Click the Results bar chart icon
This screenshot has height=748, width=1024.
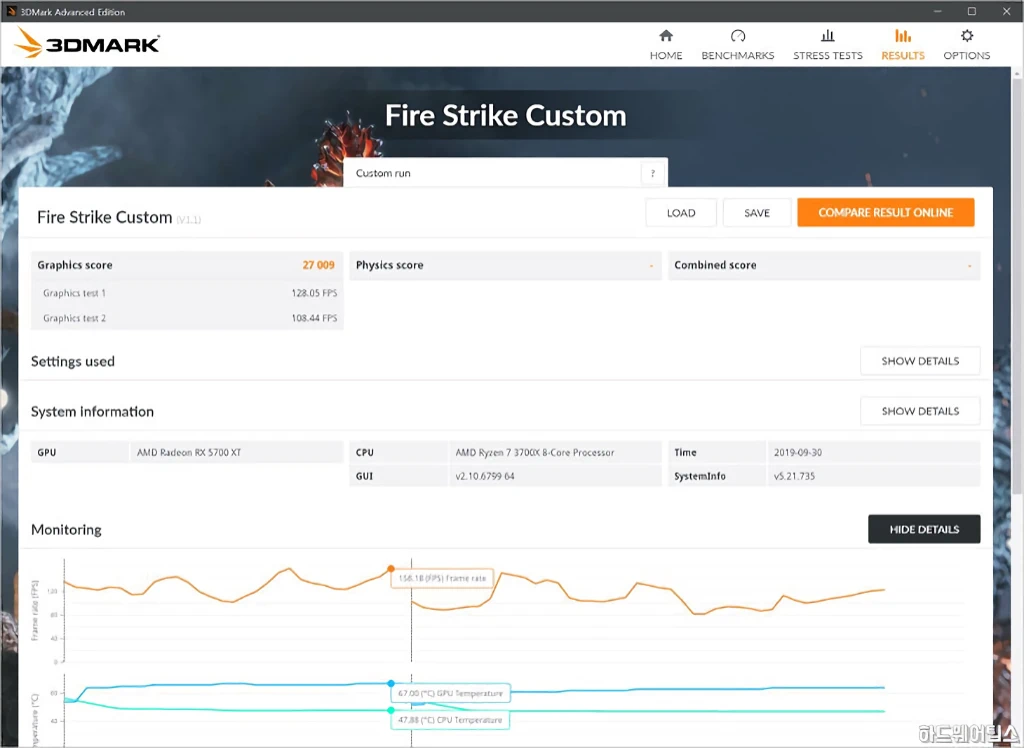pos(903,35)
